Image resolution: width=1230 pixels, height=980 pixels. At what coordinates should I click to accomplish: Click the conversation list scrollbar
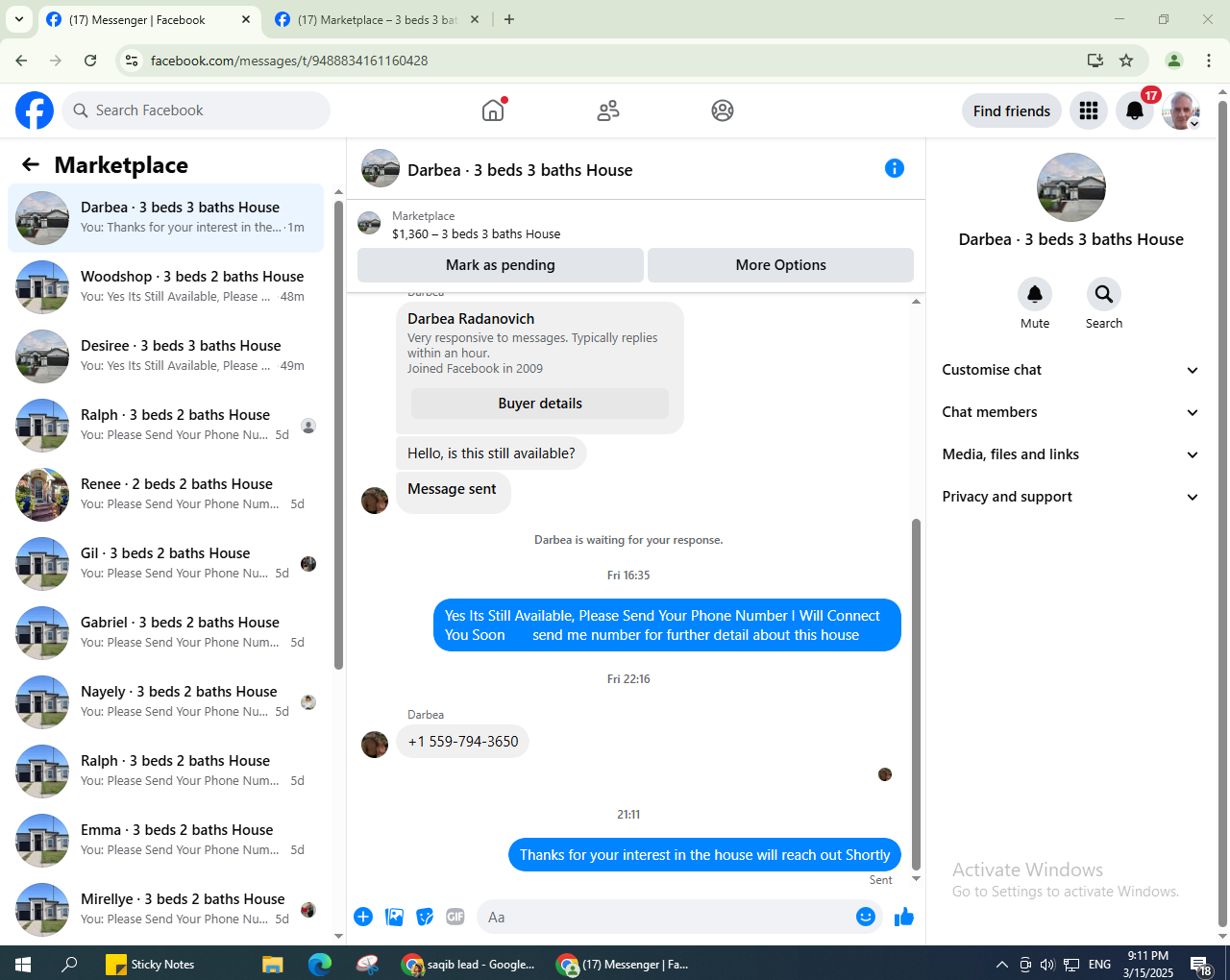point(338,435)
